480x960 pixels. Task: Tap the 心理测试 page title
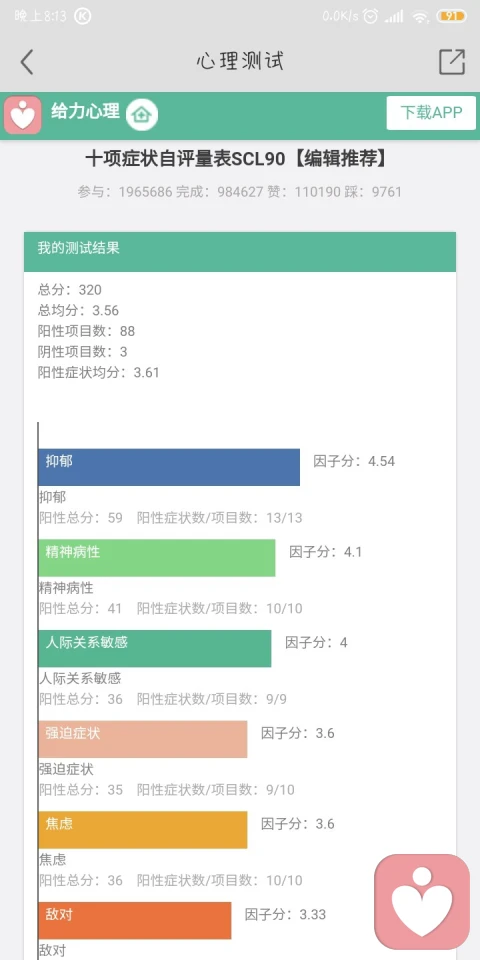coord(240,61)
